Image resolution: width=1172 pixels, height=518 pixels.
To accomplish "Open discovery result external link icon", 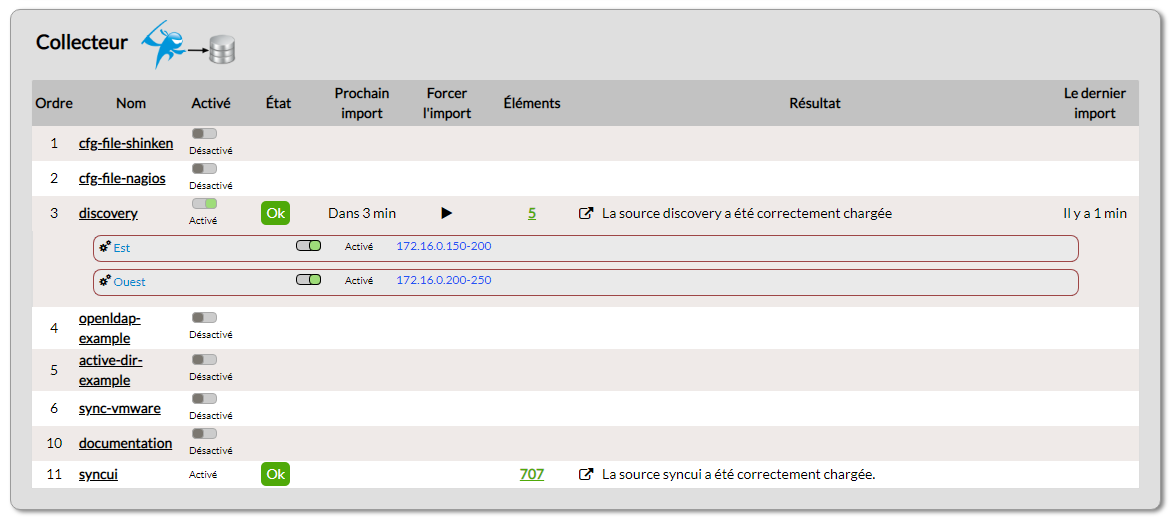I will pos(586,213).
